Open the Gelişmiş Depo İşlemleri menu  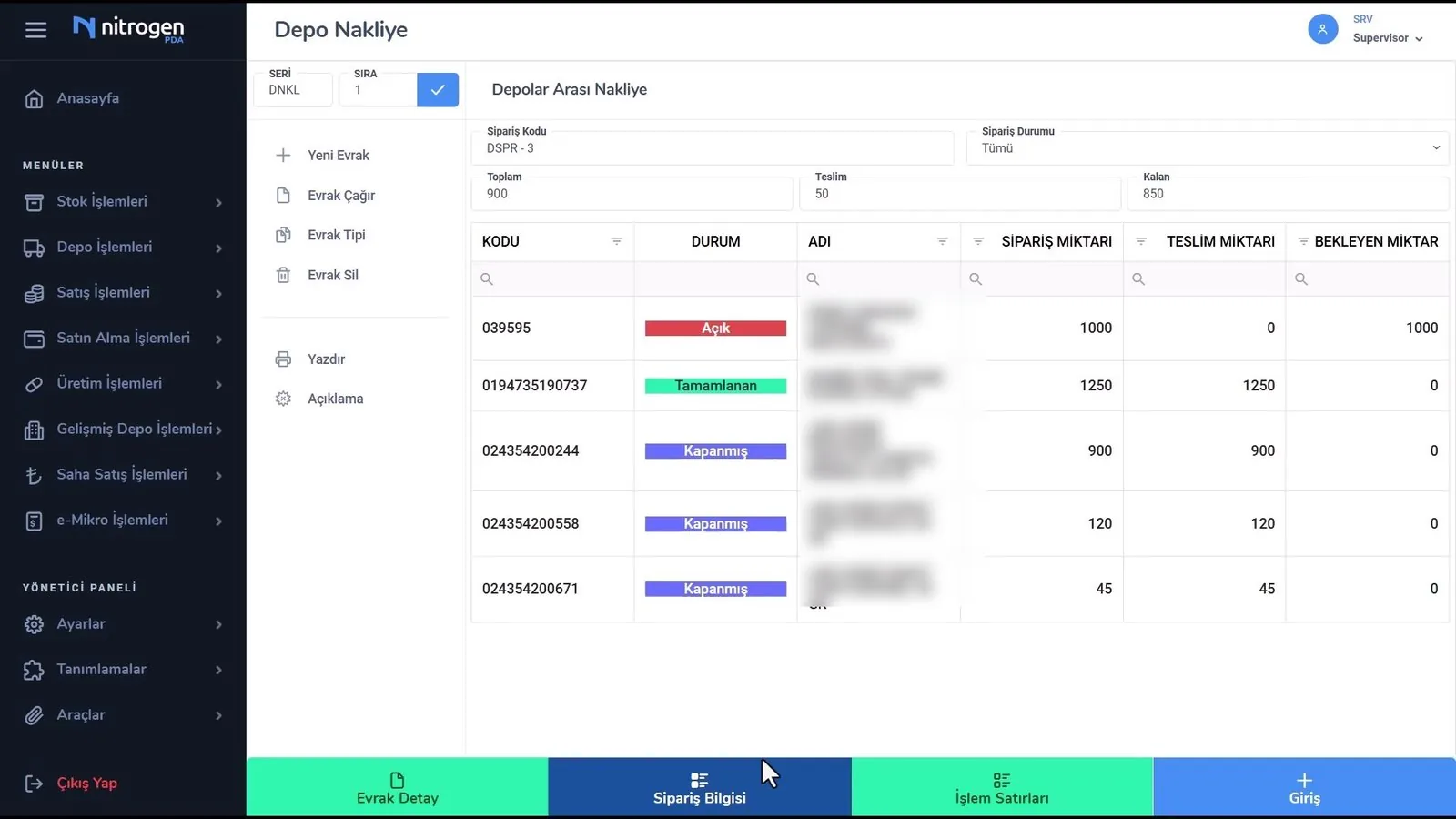pos(123,430)
